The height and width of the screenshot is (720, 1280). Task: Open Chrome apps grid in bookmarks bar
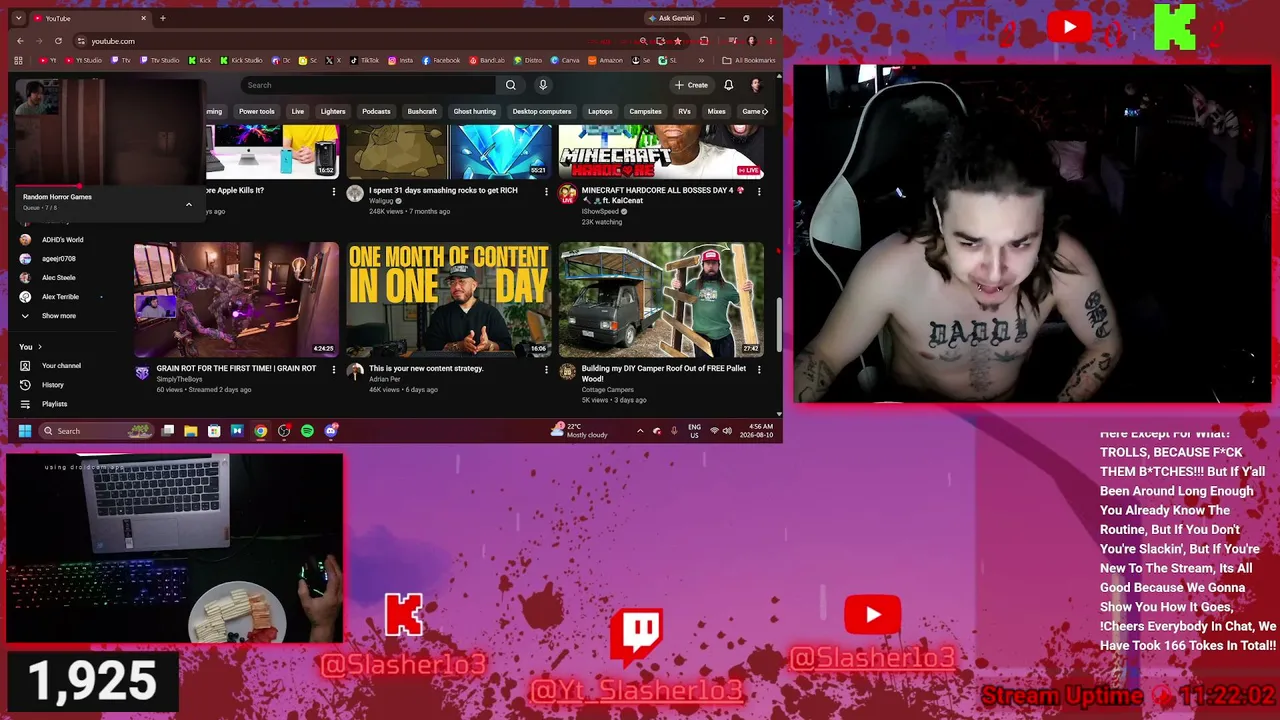pos(18,60)
